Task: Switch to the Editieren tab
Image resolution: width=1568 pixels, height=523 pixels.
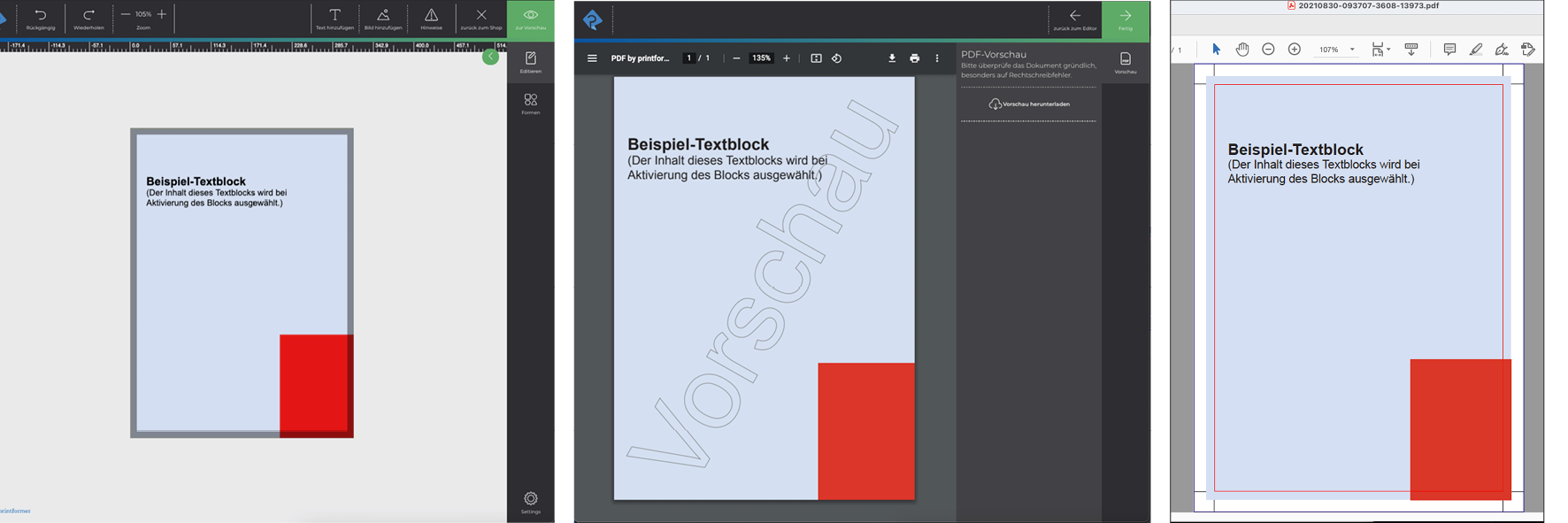Action: tap(531, 62)
